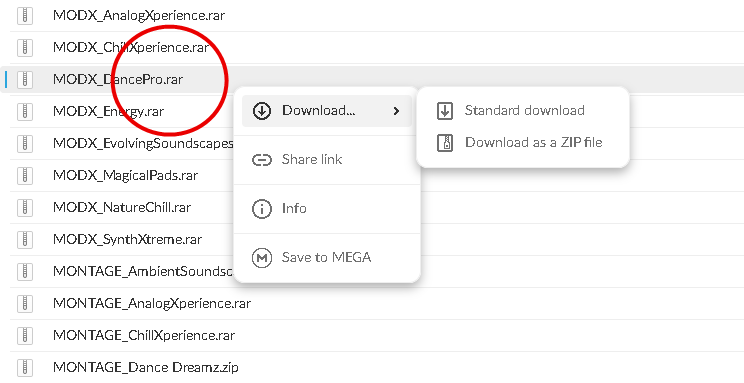The height and width of the screenshot is (383, 744).
Task: Click the Standard download arrow icon
Action: 445,111
